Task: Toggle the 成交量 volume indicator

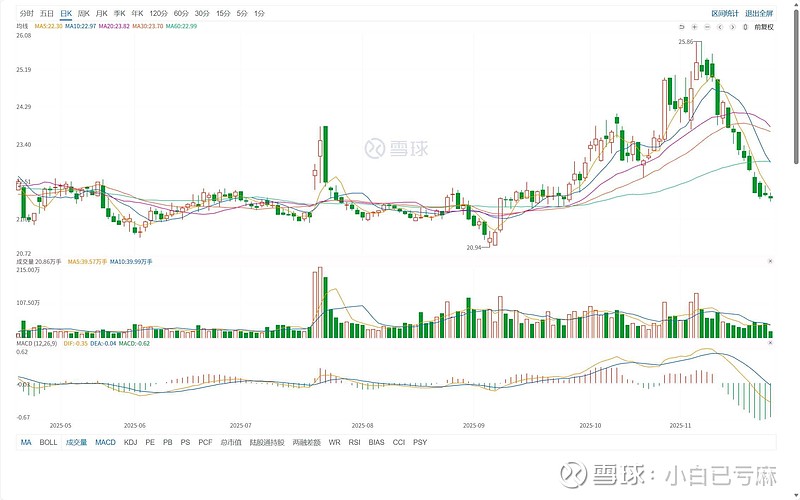Action: point(77,442)
